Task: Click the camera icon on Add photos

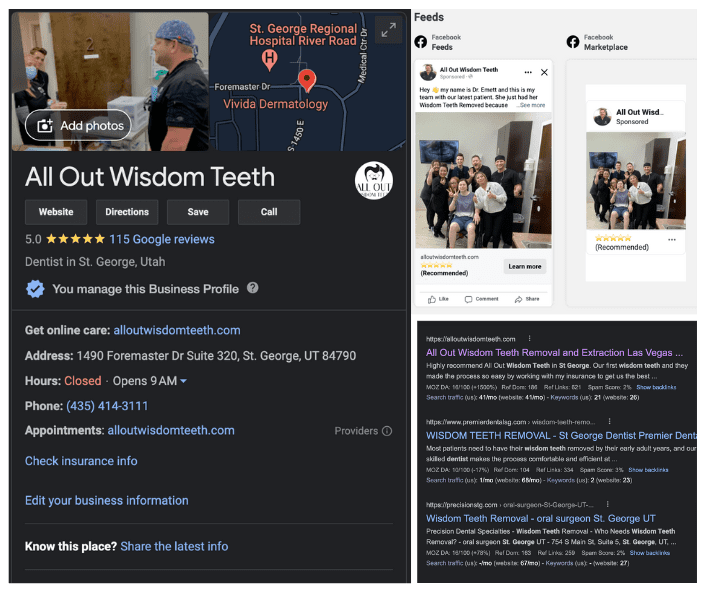Action: click(x=45, y=125)
